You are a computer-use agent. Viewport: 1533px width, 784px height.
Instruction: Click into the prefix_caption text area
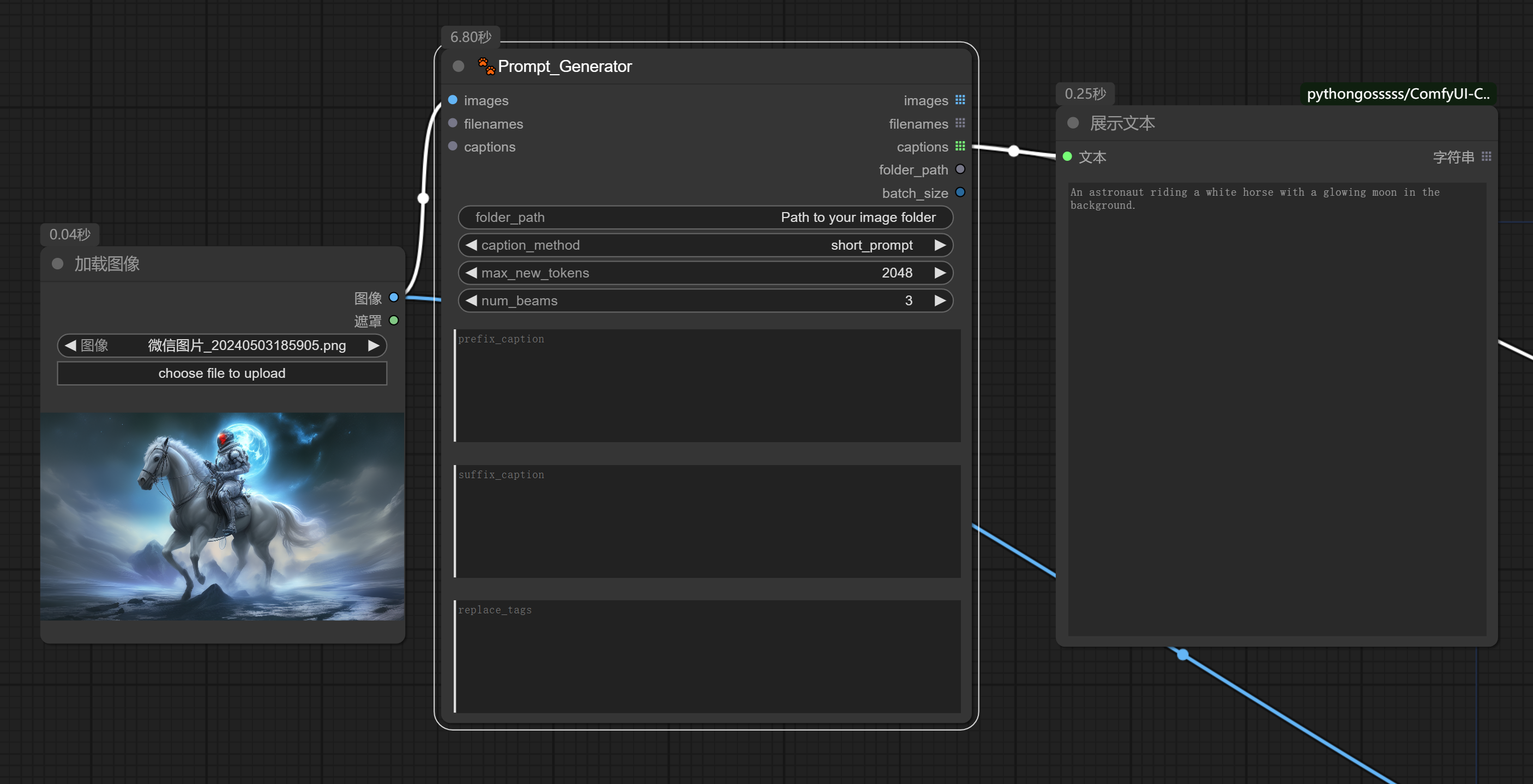coord(707,385)
